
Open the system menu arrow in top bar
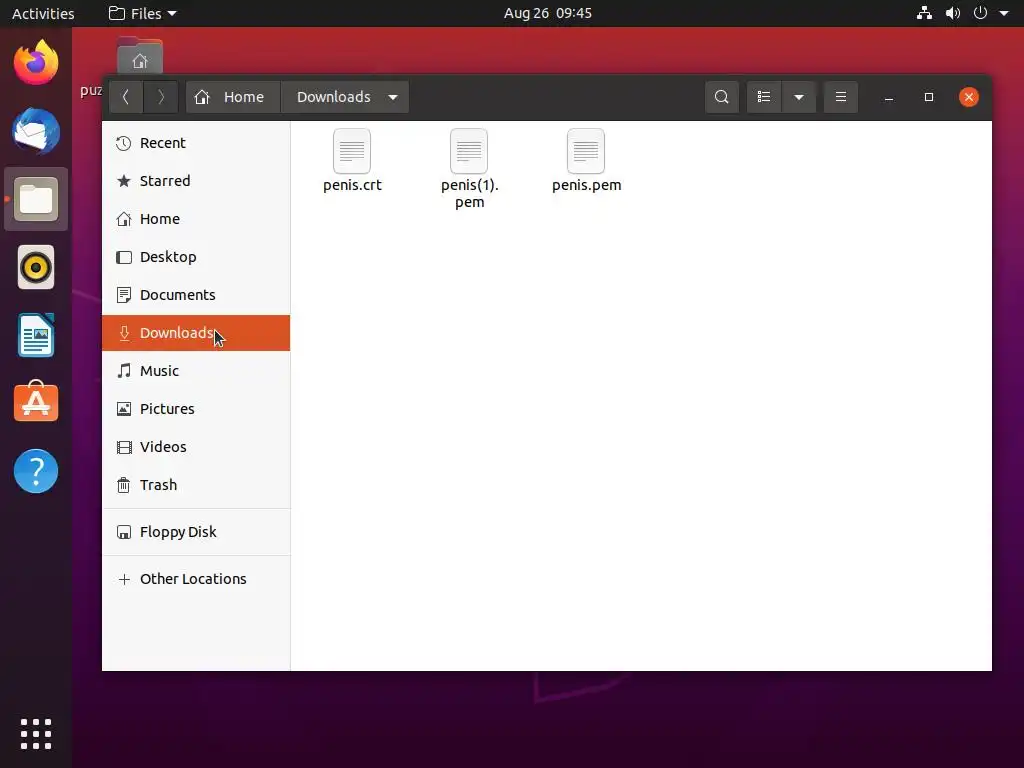1004,13
